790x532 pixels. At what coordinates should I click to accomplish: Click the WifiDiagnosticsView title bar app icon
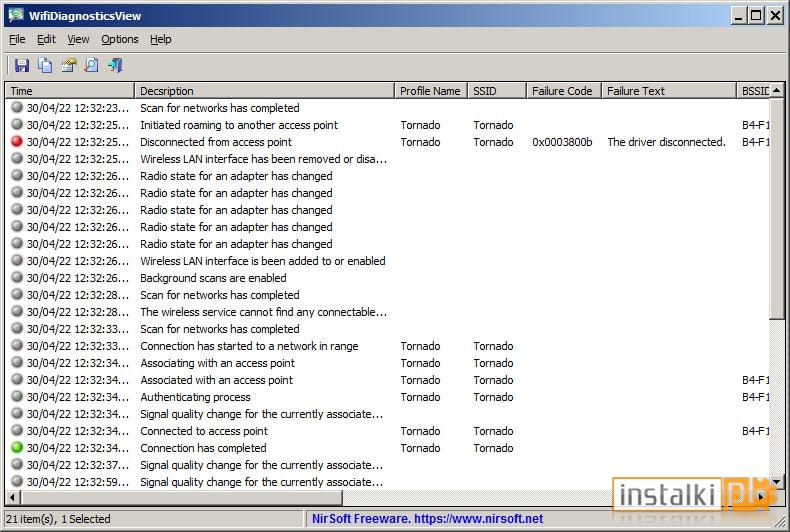point(16,15)
